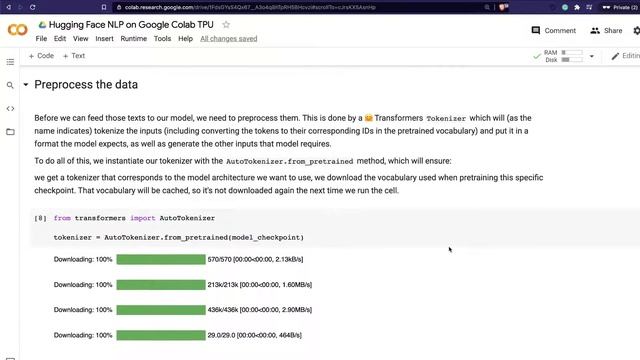
Task: Click the Colab CO logo
Action: tap(18, 30)
